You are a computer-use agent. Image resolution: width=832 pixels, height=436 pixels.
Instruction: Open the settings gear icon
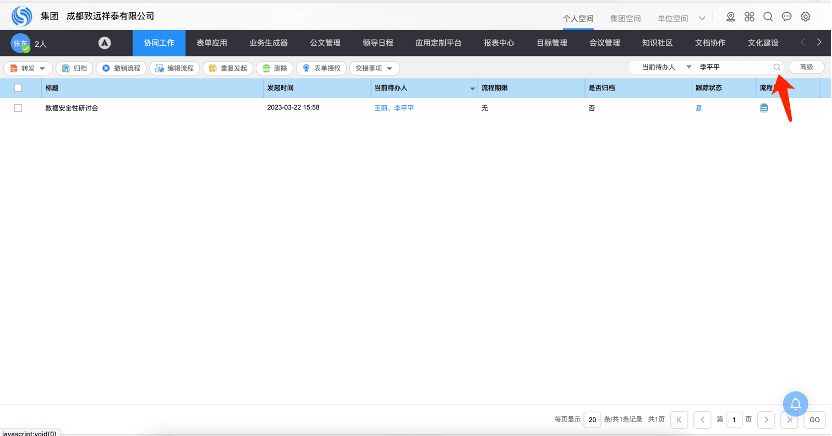pos(805,17)
